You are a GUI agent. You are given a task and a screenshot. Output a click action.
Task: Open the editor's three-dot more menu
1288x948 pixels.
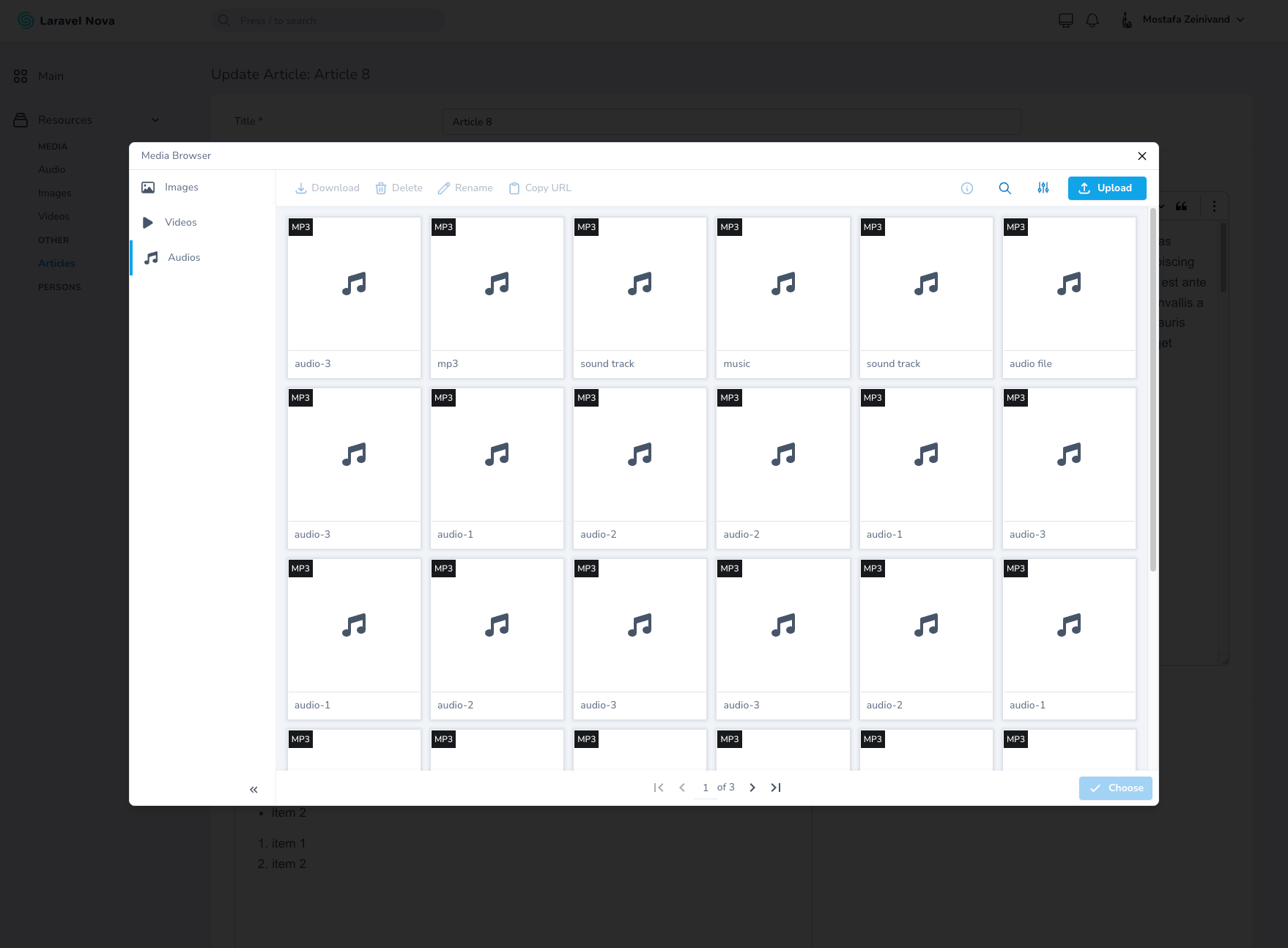coord(1214,207)
